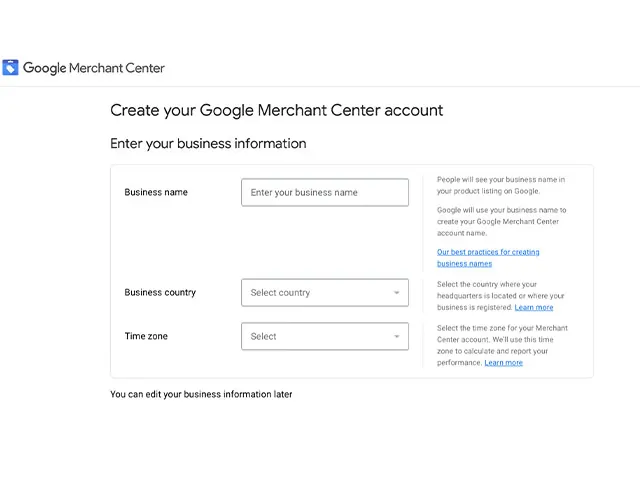Click the Google Merchant Center tag logo icon
The height and width of the screenshot is (480, 640).
coord(10,67)
